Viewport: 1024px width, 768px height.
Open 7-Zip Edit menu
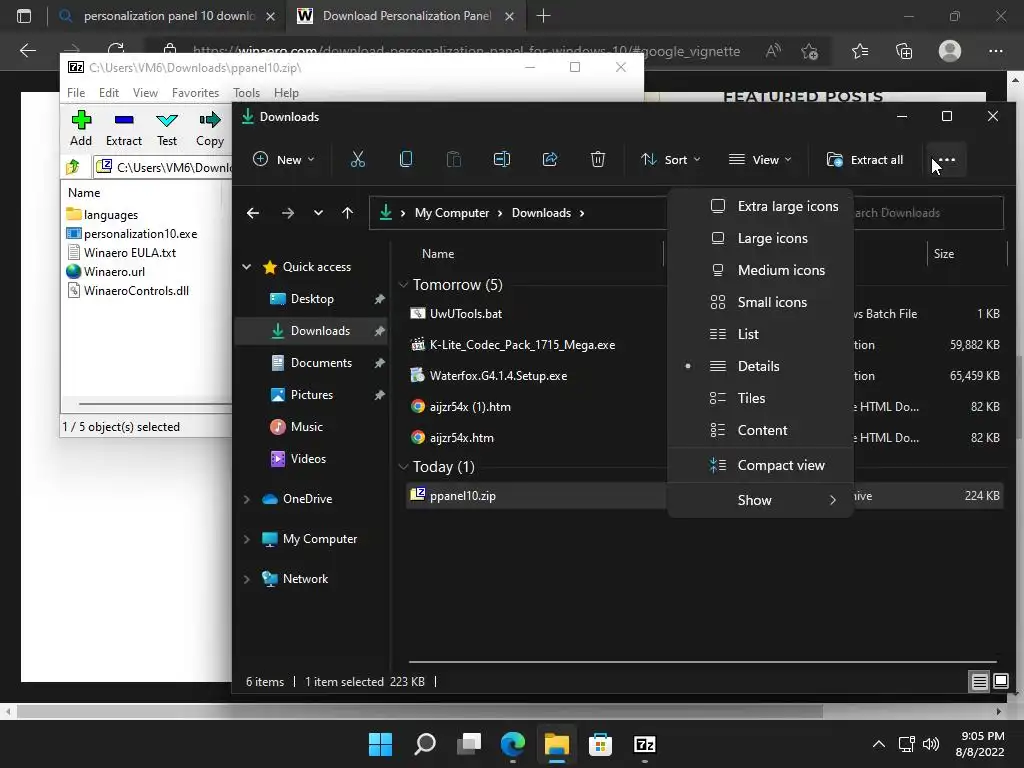(109, 93)
